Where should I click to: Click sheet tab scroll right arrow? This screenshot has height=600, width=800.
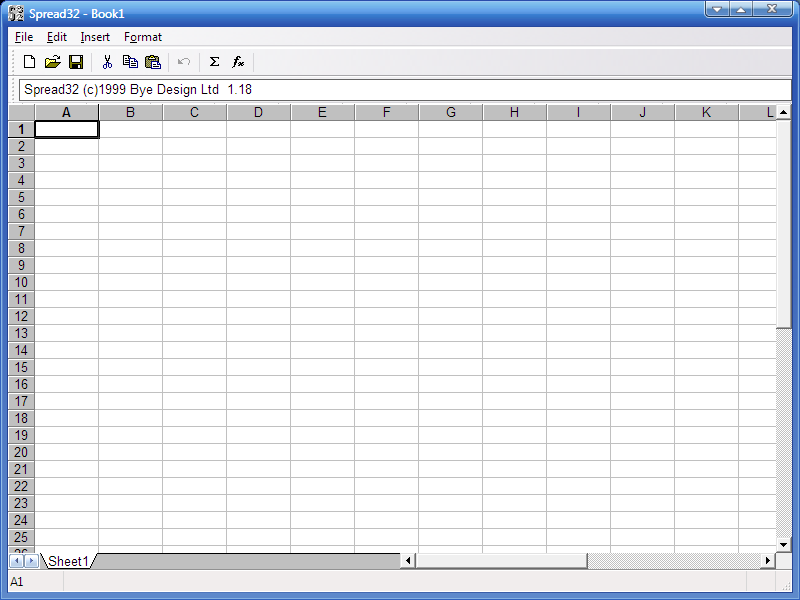pyautogui.click(x=31, y=561)
